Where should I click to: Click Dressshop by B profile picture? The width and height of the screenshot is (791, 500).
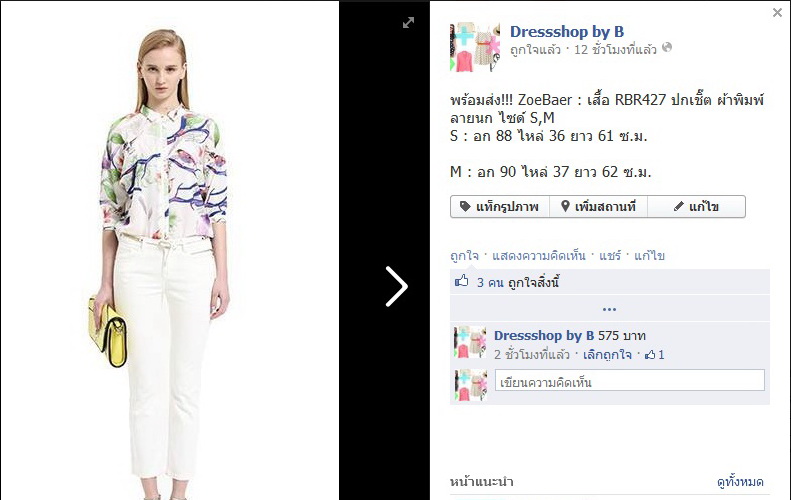[x=475, y=47]
